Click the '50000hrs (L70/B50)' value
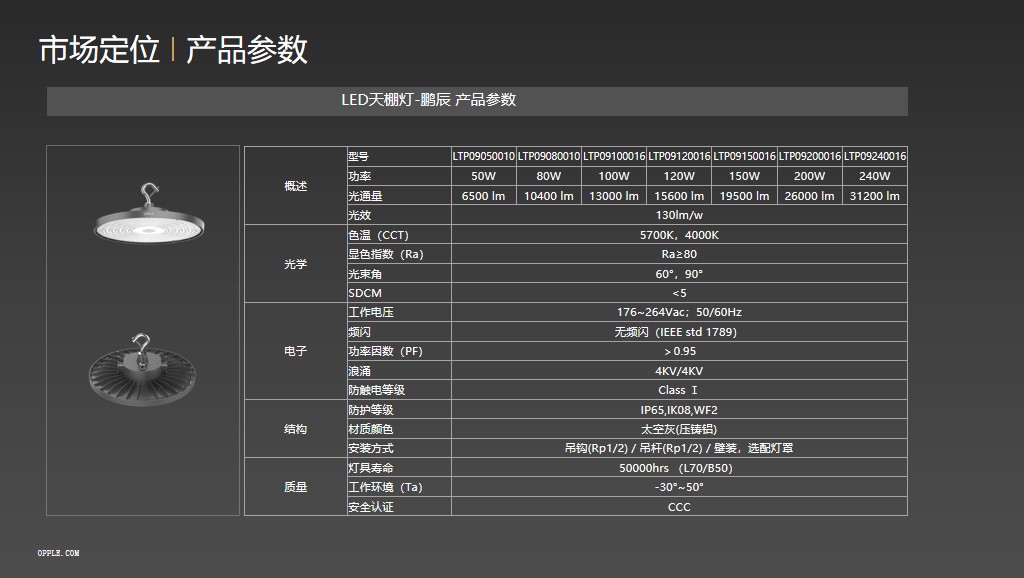Image resolution: width=1024 pixels, height=578 pixels. click(676, 468)
